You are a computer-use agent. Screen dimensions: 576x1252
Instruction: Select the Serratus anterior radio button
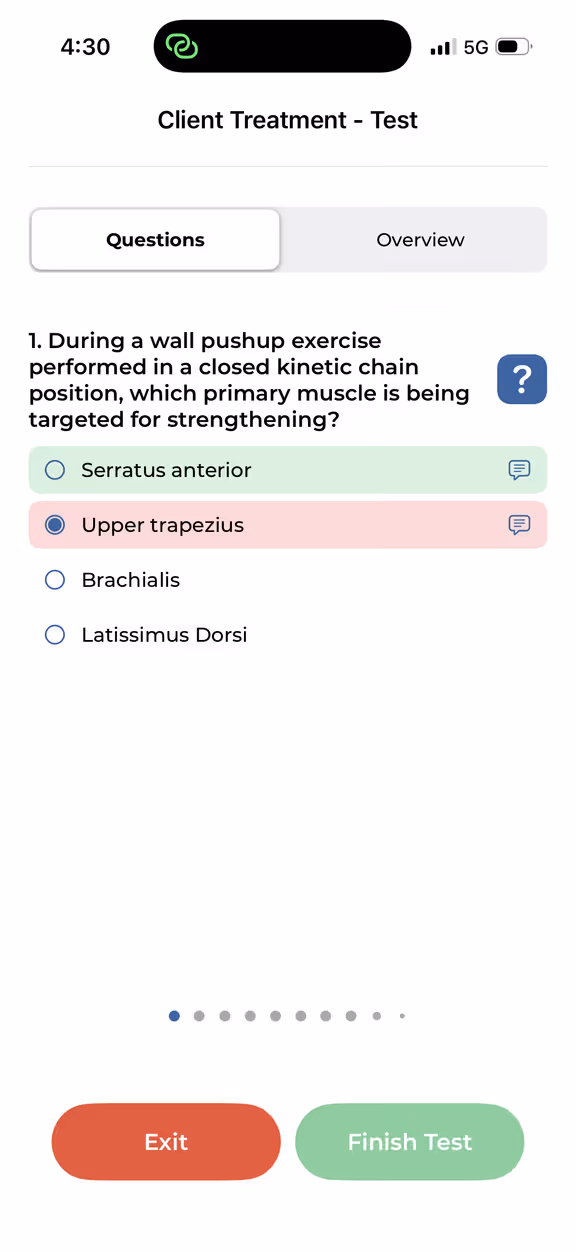click(x=55, y=470)
